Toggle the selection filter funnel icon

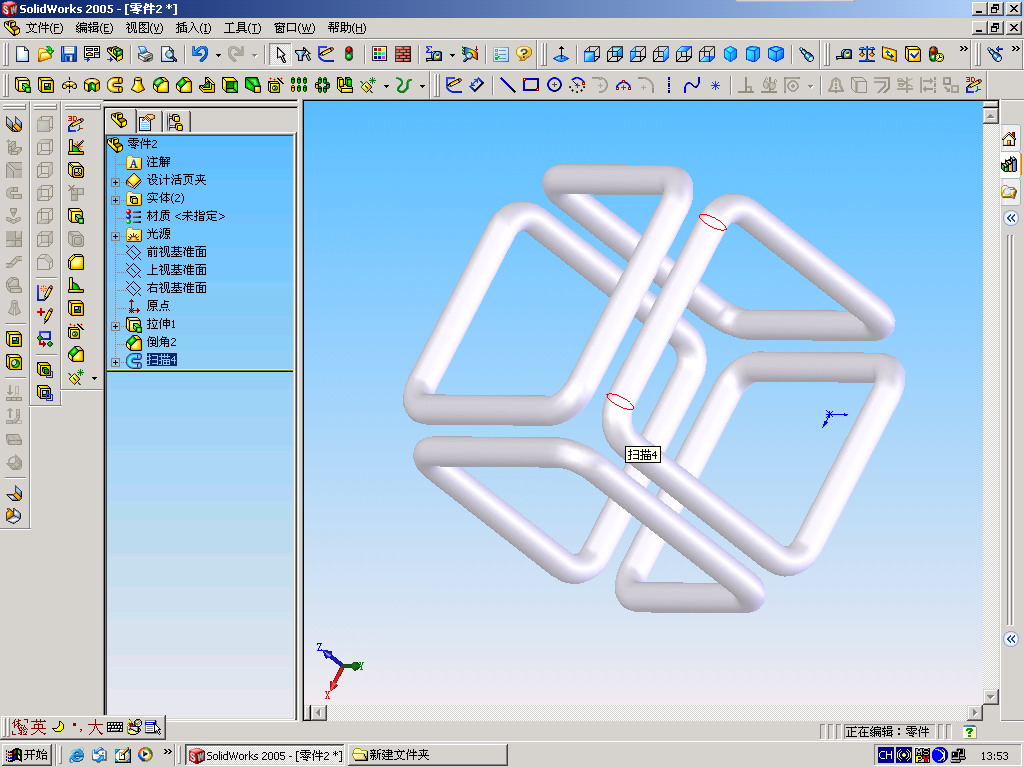click(x=303, y=54)
